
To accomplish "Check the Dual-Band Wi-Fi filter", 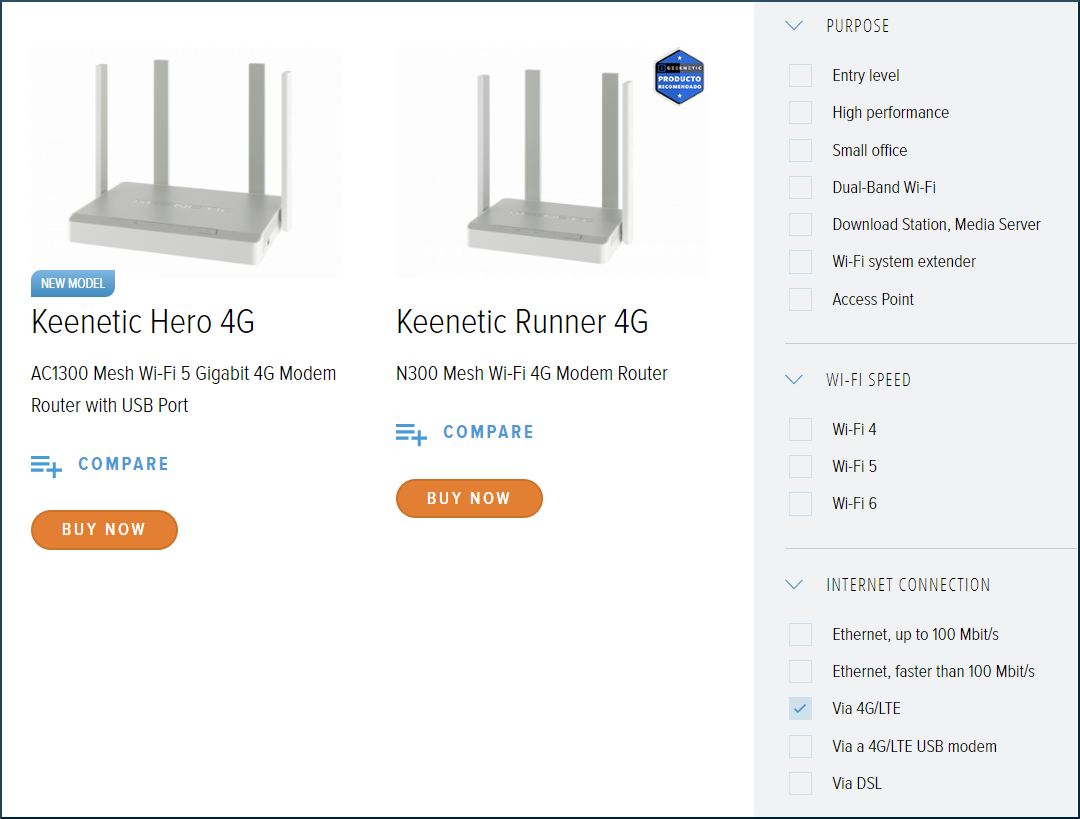I will pyautogui.click(x=800, y=187).
